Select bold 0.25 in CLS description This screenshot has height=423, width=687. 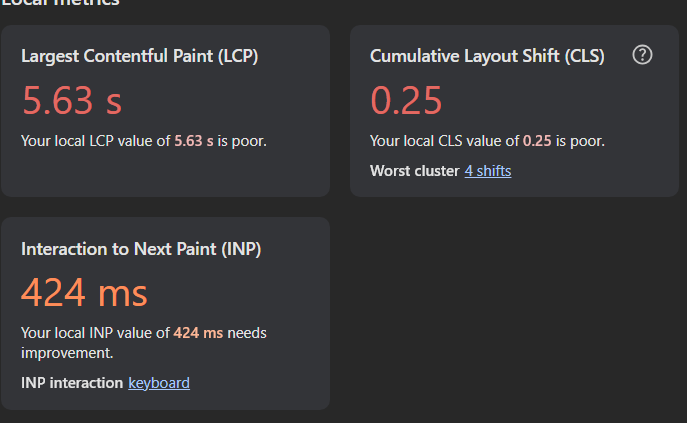(x=537, y=141)
